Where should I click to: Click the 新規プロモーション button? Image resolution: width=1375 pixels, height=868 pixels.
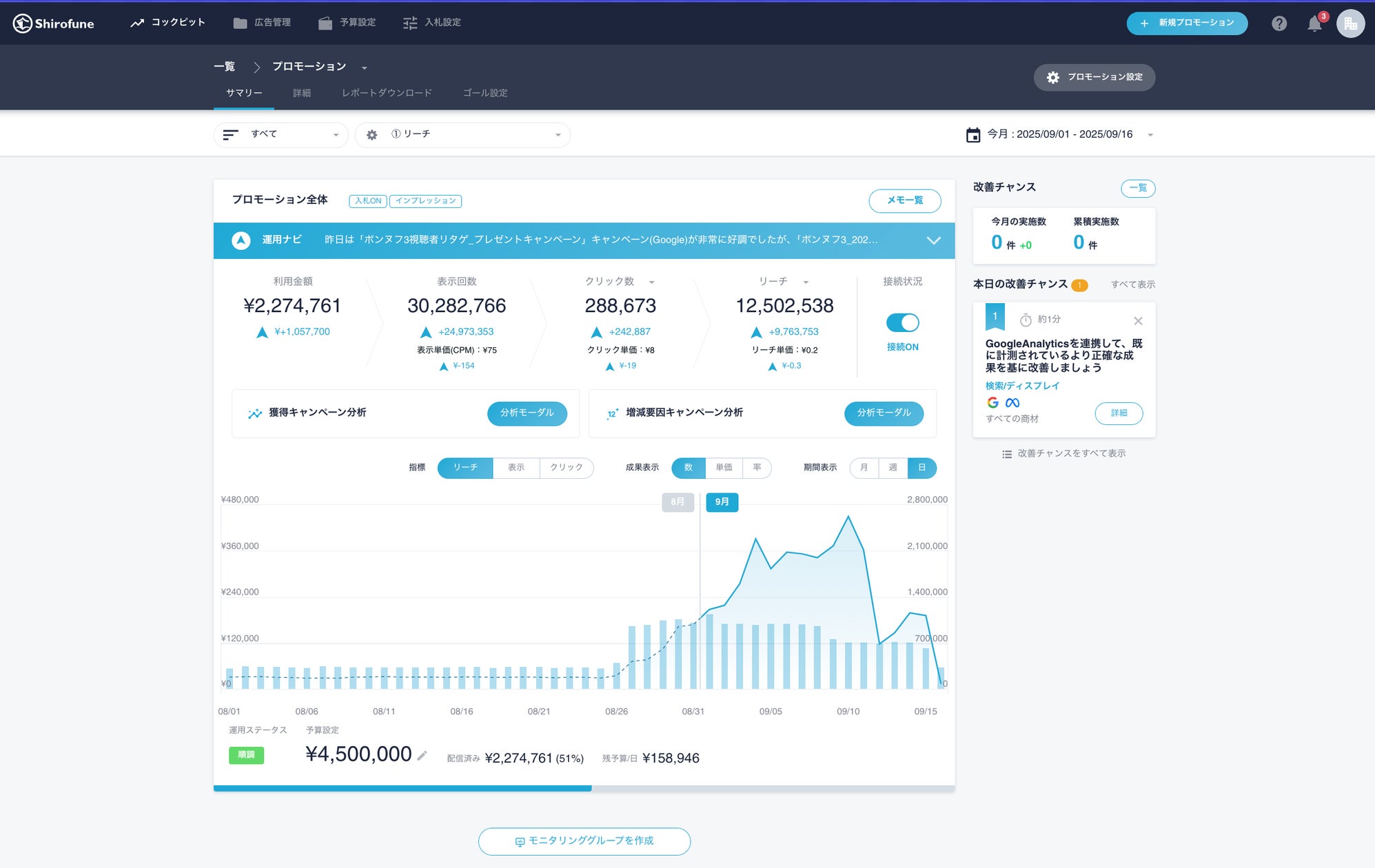point(1187,23)
